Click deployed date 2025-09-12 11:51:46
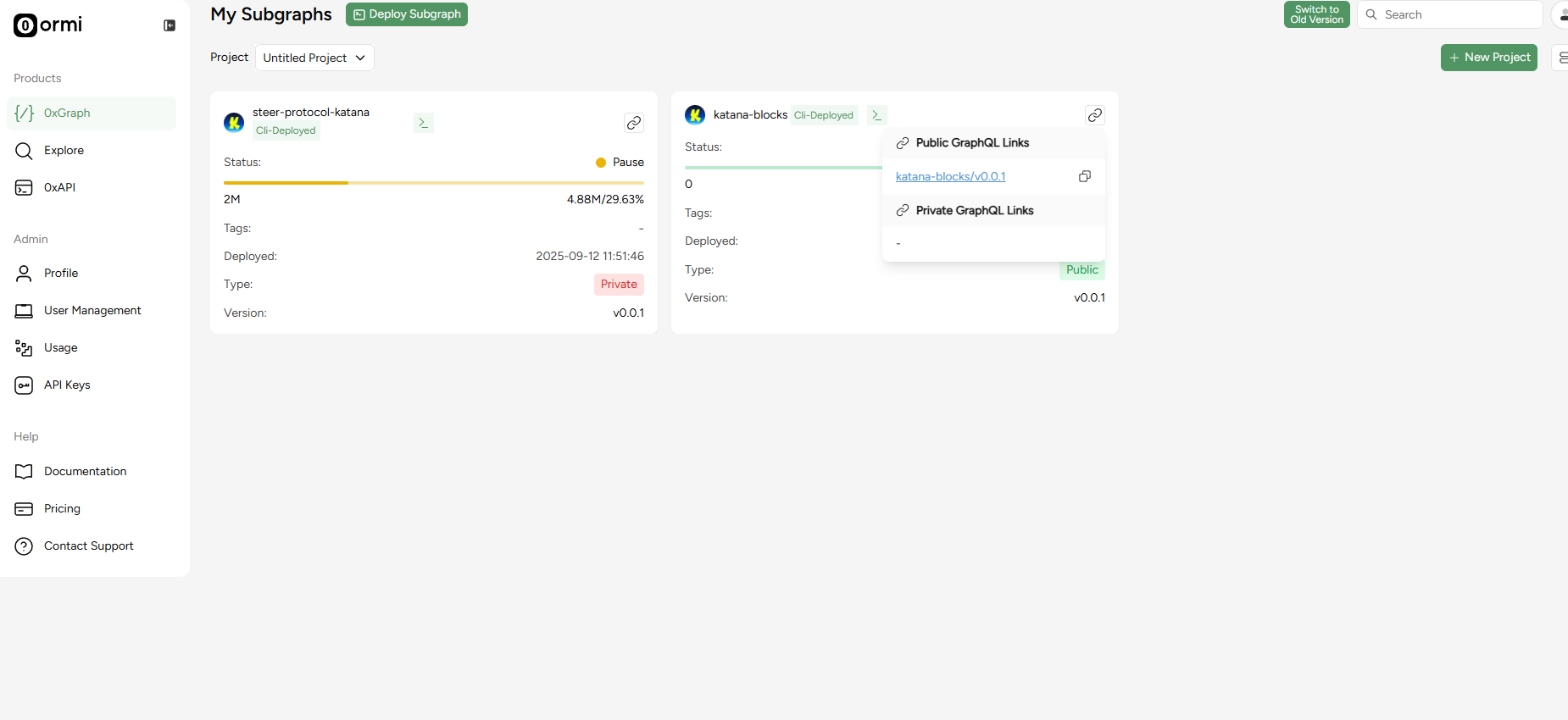 point(590,256)
